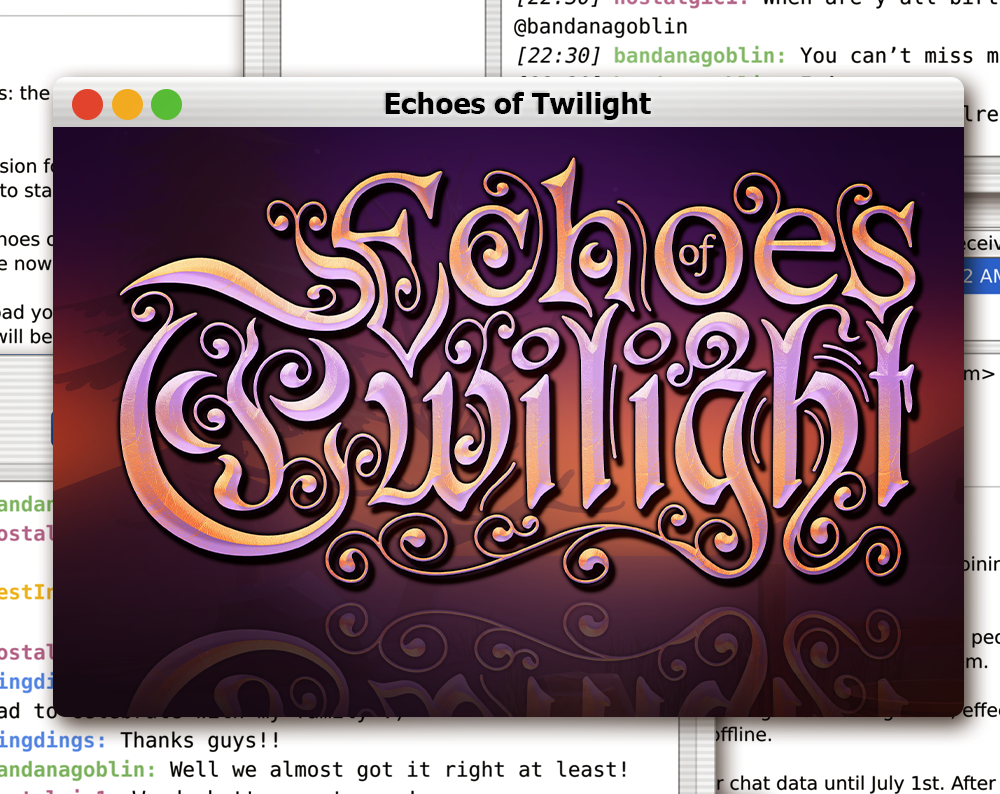
Task: Click the Echoes of Twilight splash logo artwork
Action: (x=518, y=370)
